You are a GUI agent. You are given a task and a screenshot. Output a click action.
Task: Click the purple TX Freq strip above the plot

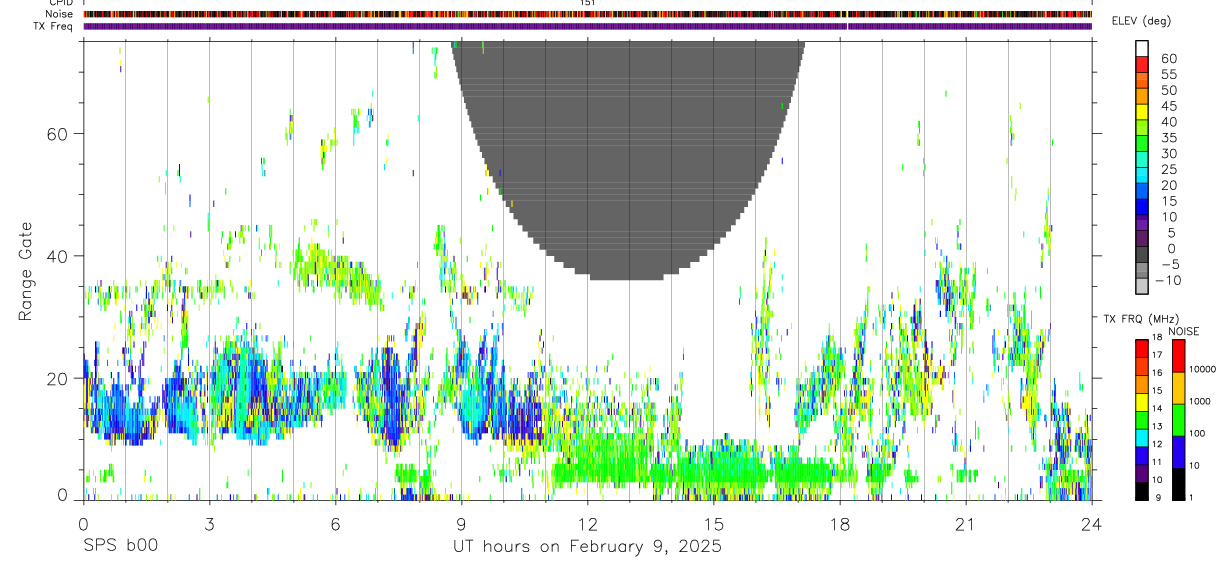pos(587,26)
